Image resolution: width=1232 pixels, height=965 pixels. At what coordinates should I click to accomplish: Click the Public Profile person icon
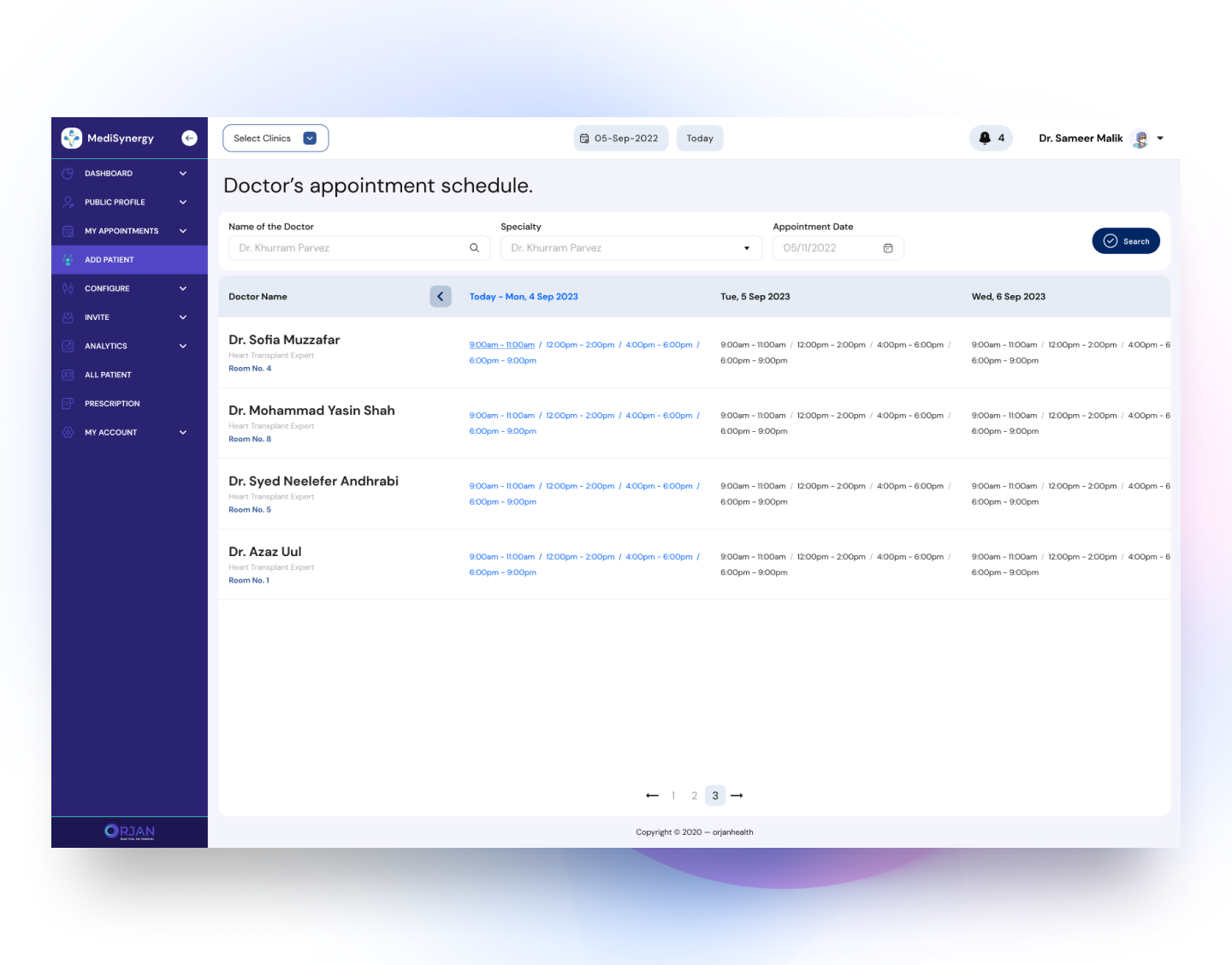[x=68, y=202]
